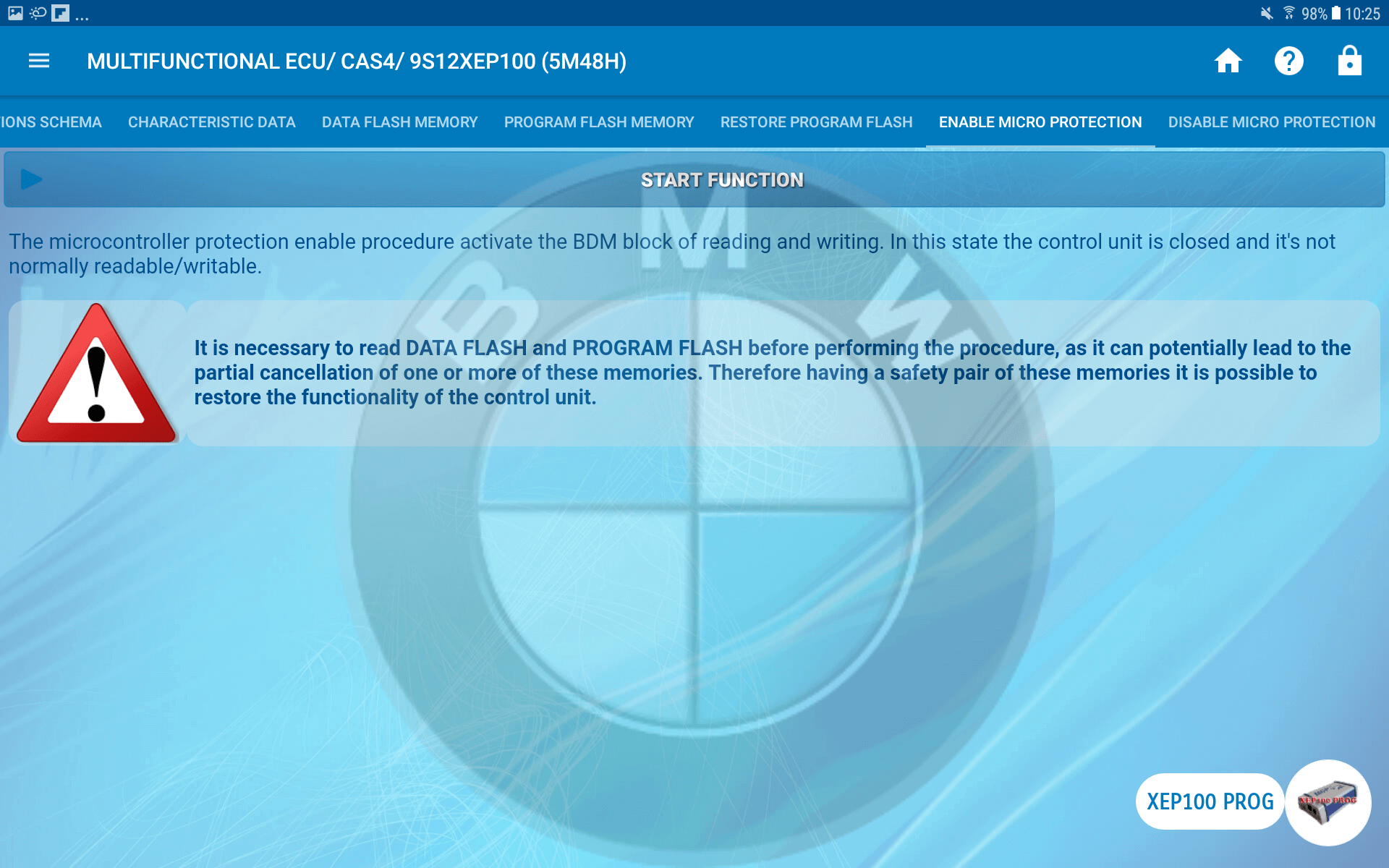This screenshot has width=1389, height=868.
Task: Click the DATA FLASH MEMORY menu item
Action: [400, 122]
